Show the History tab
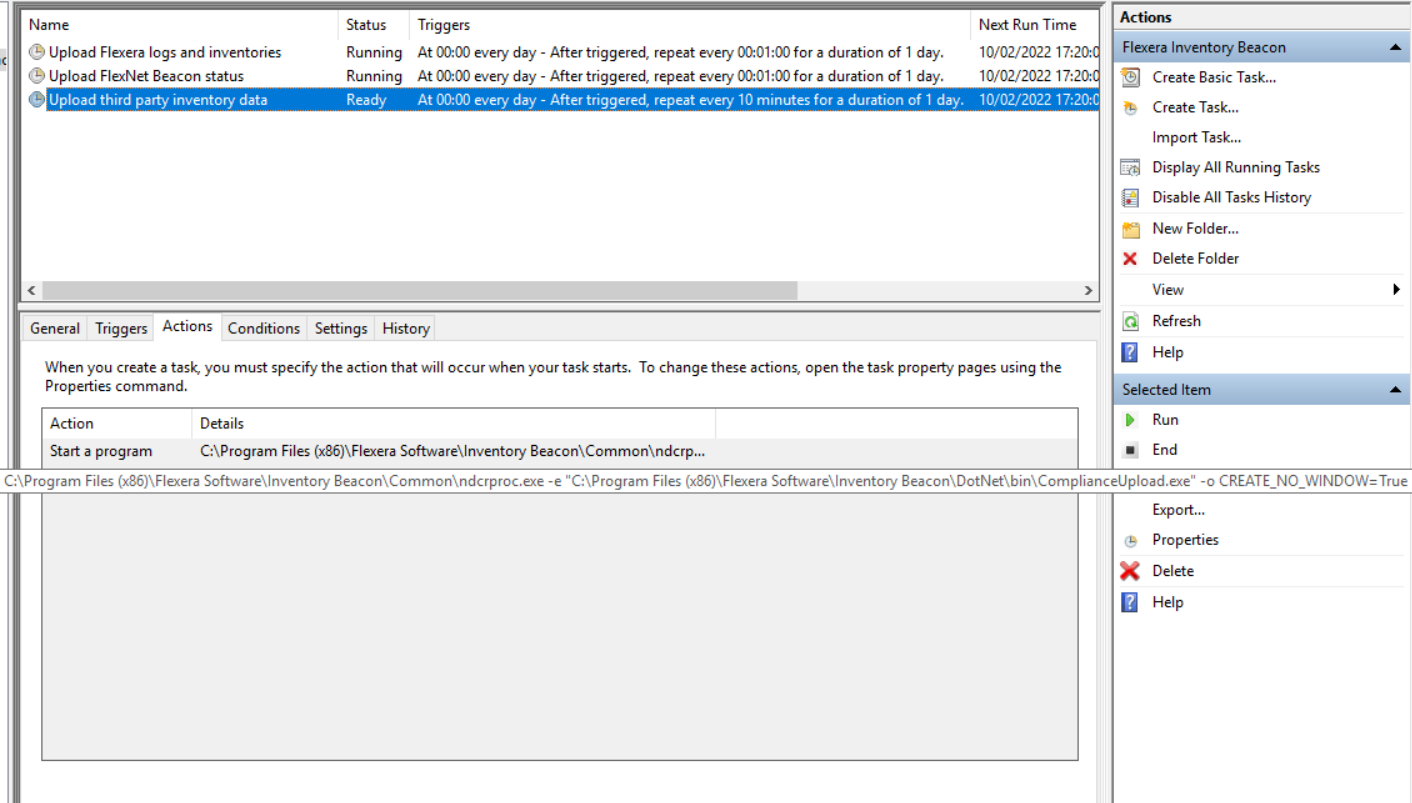 (406, 328)
